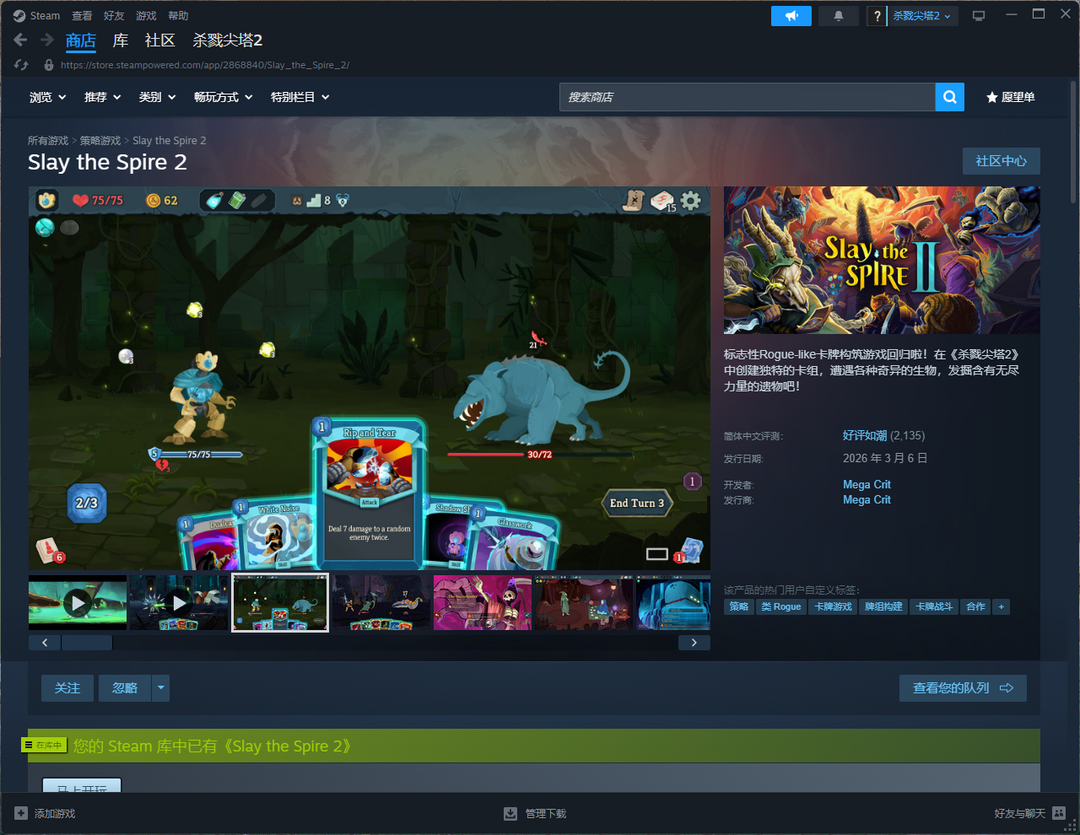Click the Mega Crit developer link
This screenshot has width=1080, height=835.
866,484
